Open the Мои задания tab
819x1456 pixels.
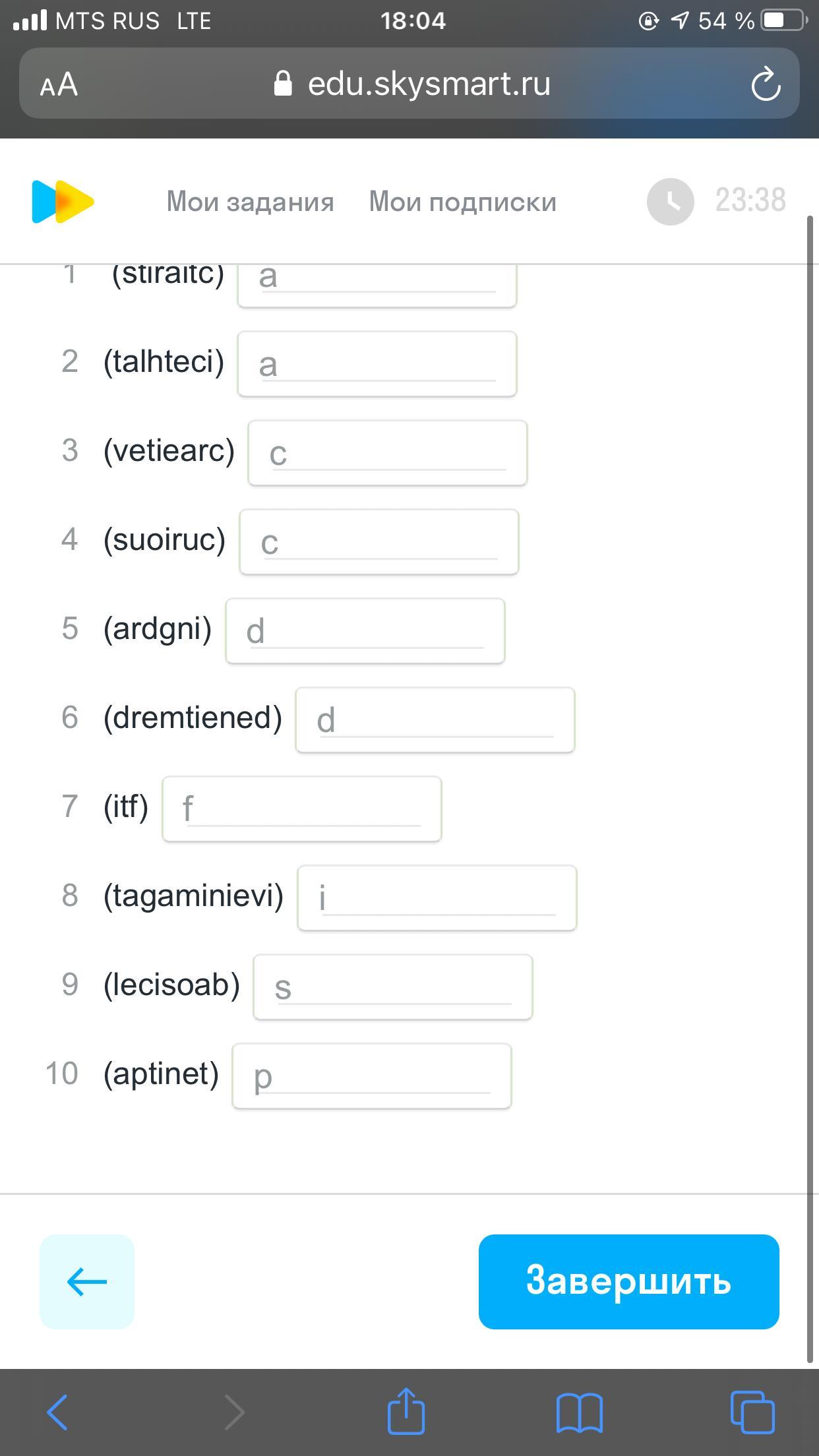250,201
